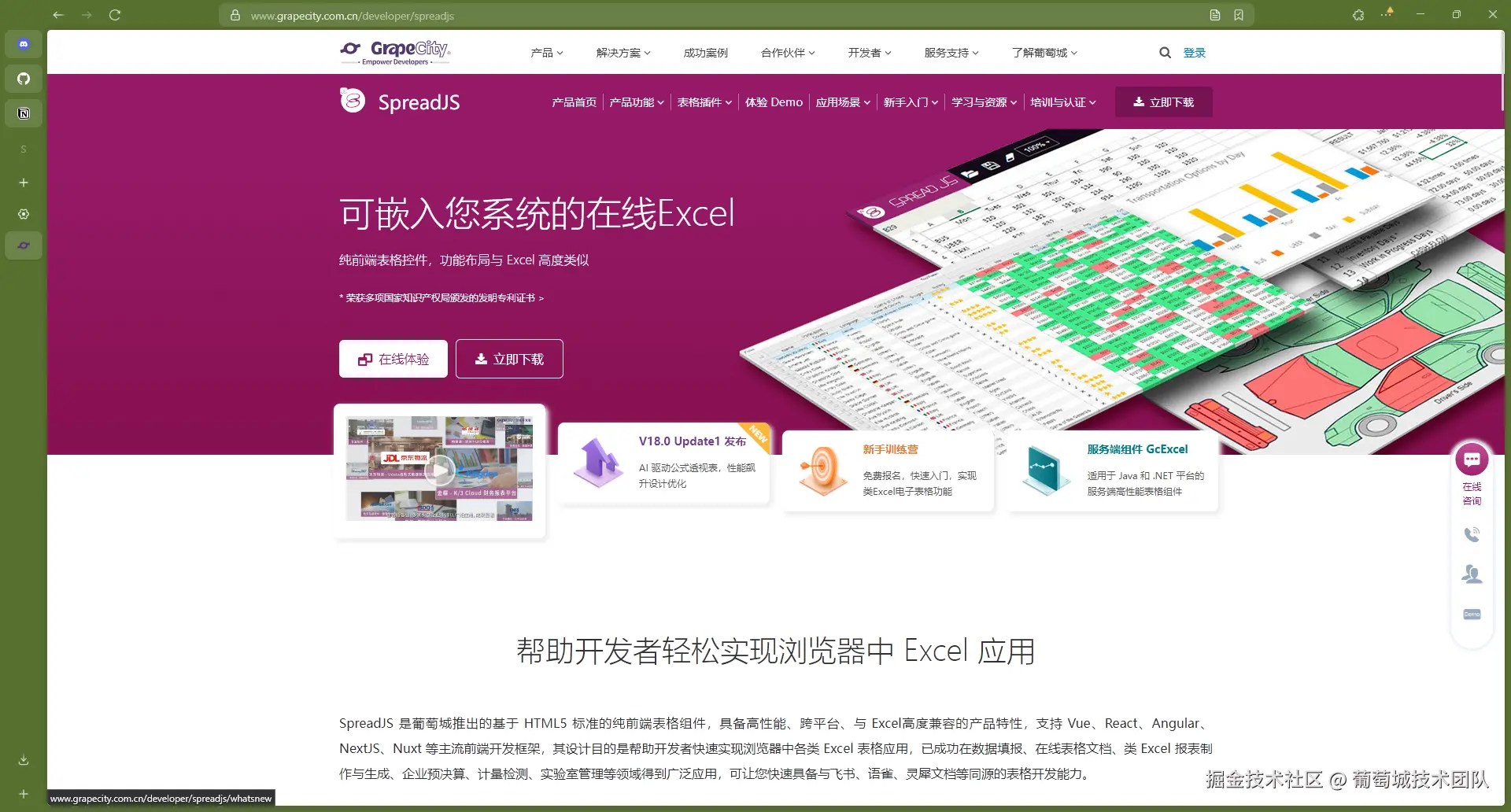Open the Discord icon in the sidebar
The image size is (1511, 812).
click(x=24, y=44)
